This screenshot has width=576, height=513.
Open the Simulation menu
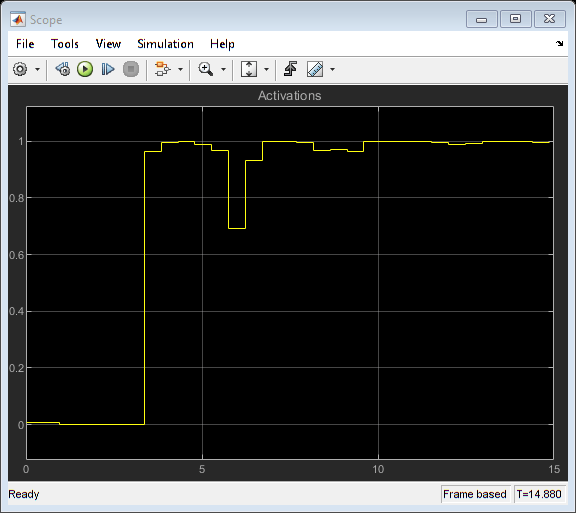pyautogui.click(x=165, y=44)
